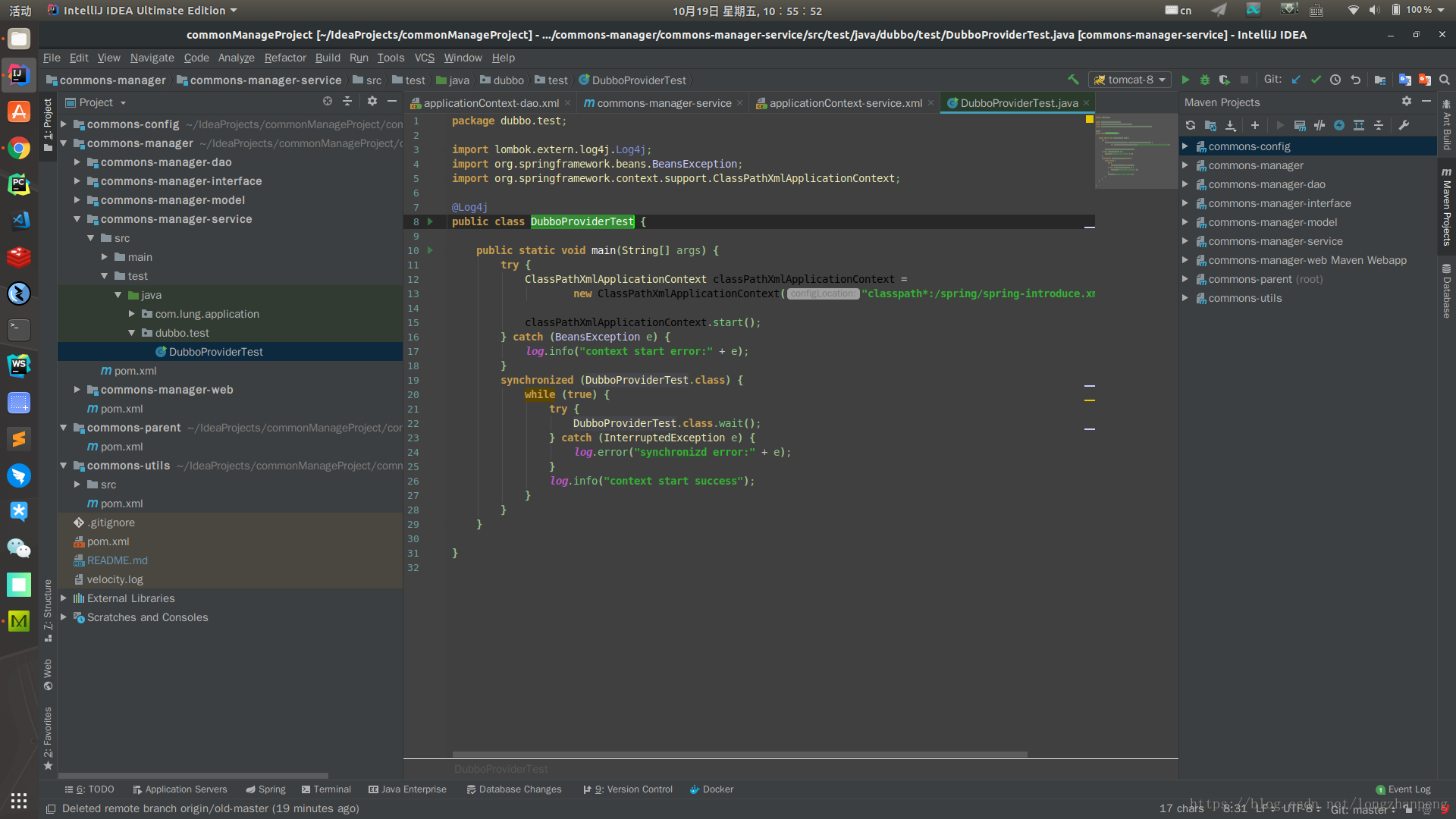Toggle tool window bars icon in status bar
Screen dimensions: 1456x819
pyautogui.click(x=51, y=809)
